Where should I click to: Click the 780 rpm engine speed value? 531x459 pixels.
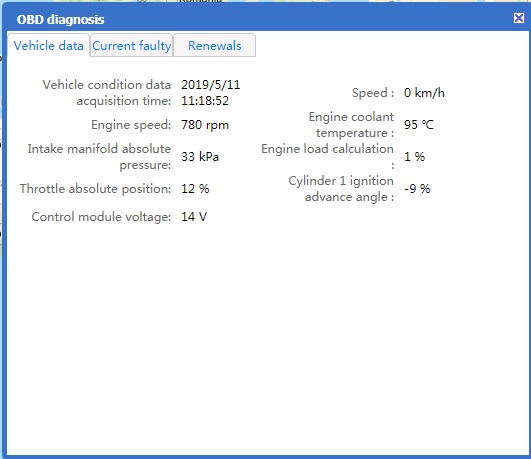click(205, 125)
